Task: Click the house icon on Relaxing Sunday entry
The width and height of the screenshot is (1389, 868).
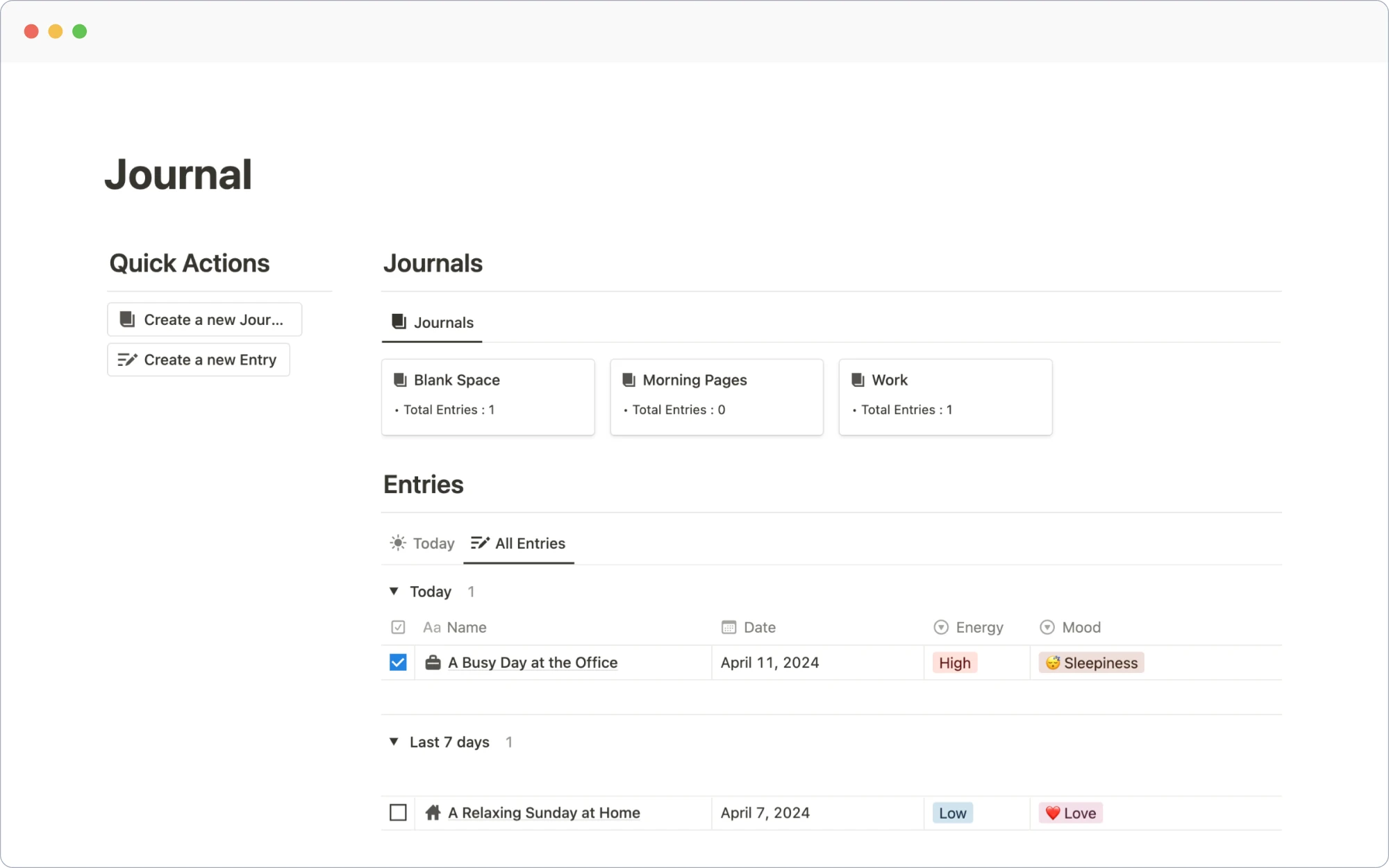Action: pyautogui.click(x=433, y=812)
